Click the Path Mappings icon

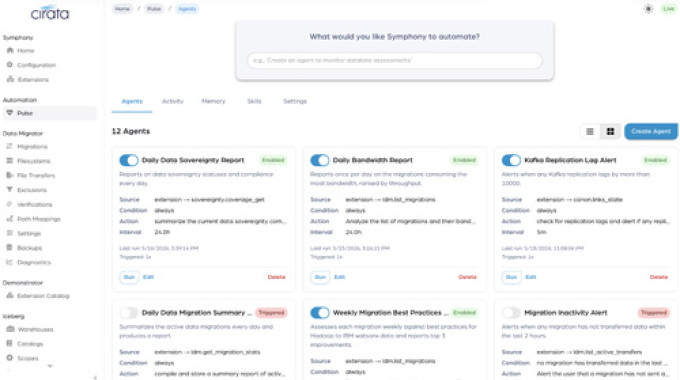click(10, 219)
